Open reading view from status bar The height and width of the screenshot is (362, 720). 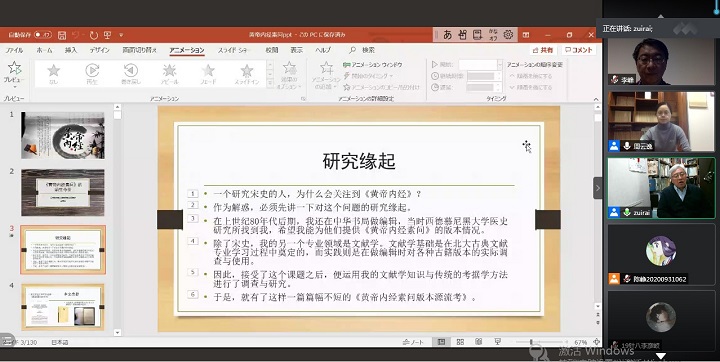(478, 342)
